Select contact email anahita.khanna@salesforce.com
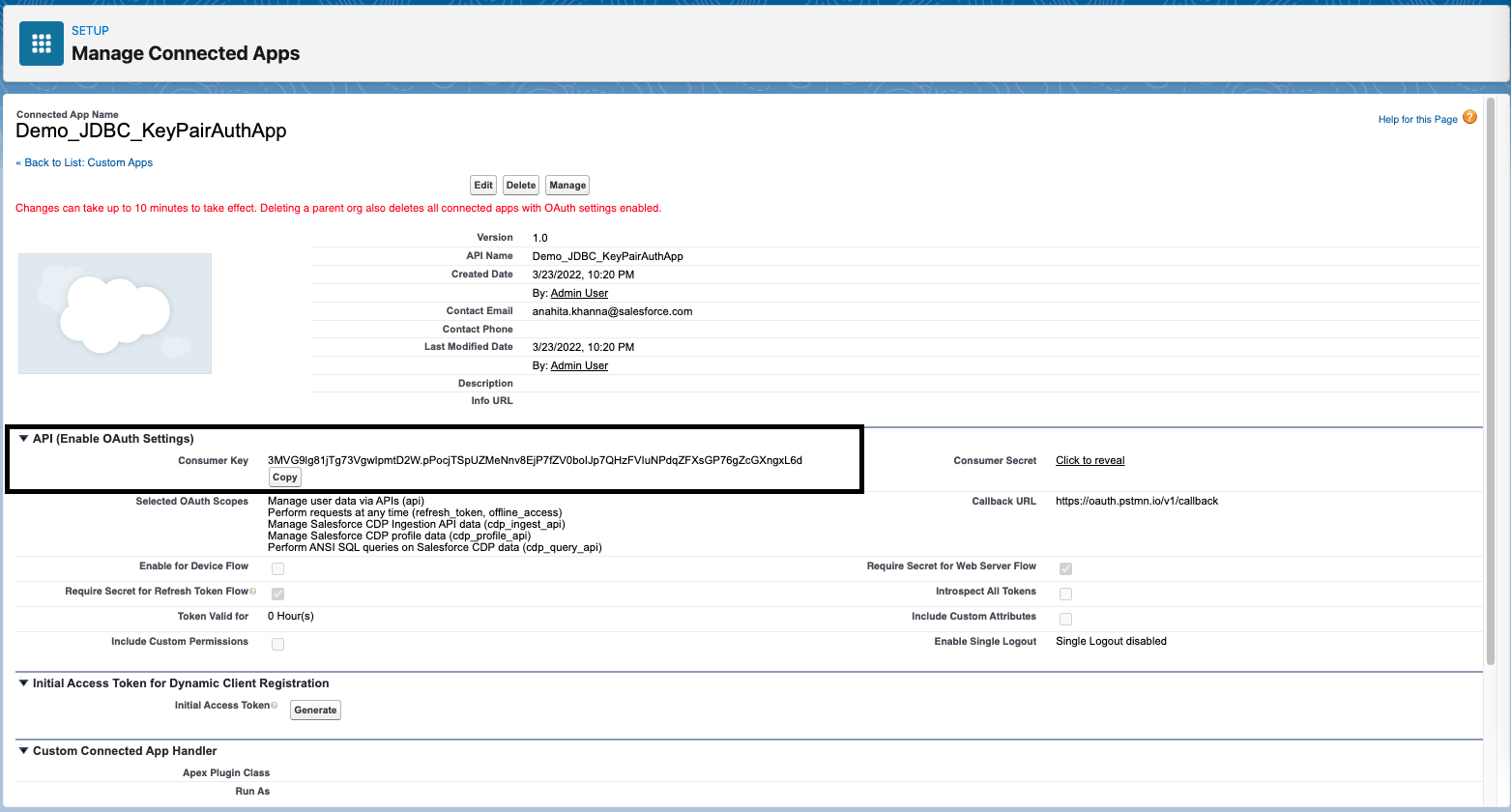This screenshot has width=1511, height=812. (612, 311)
